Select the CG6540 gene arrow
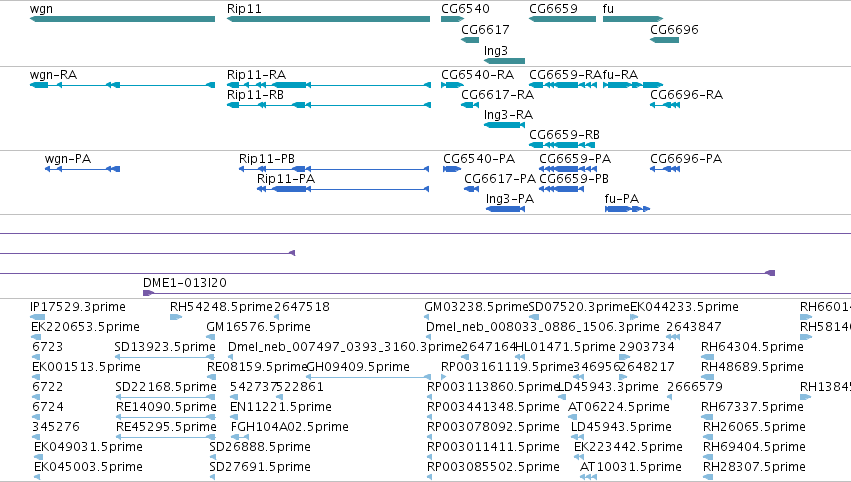Image resolution: width=851 pixels, height=482 pixels. pos(453,19)
